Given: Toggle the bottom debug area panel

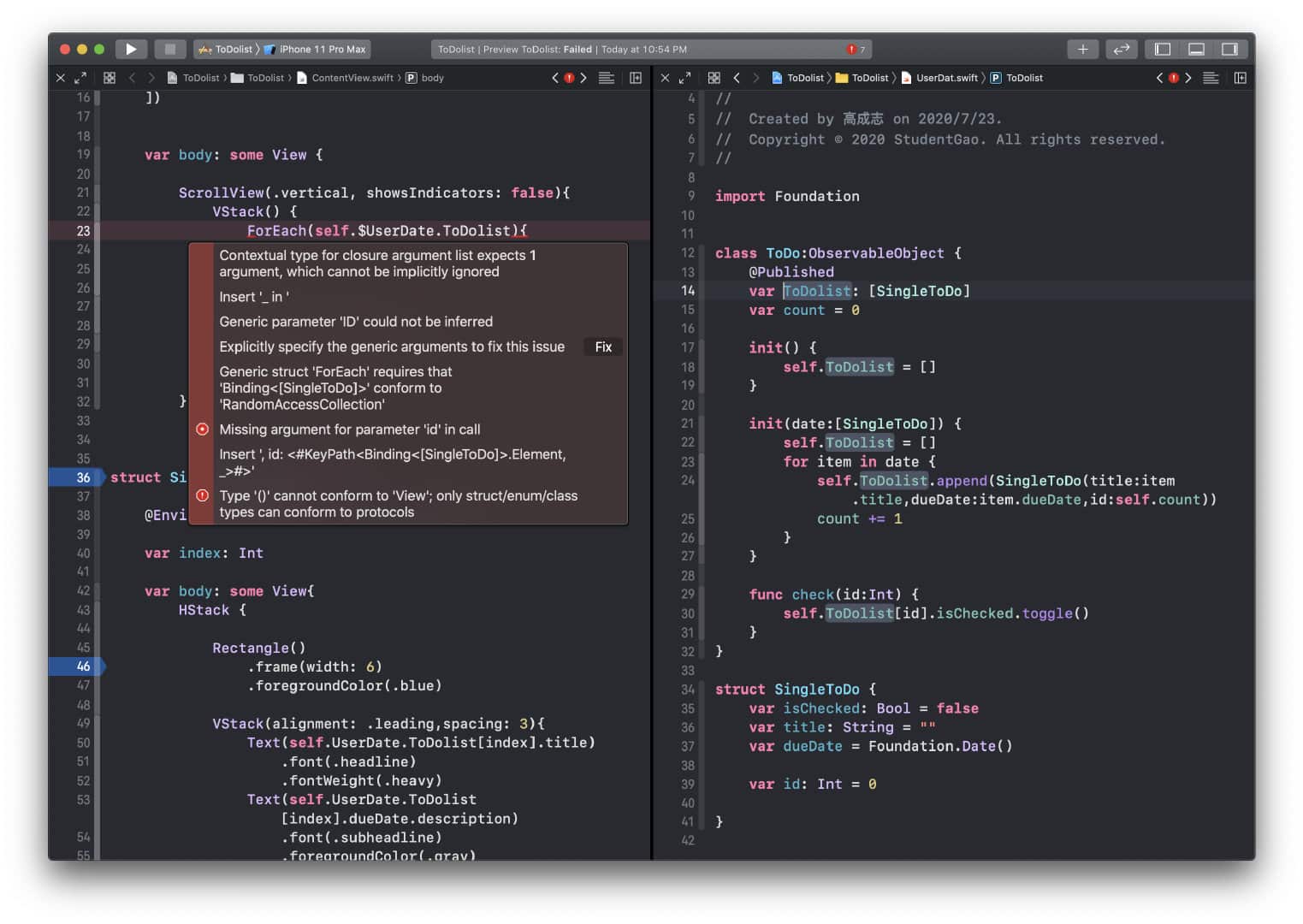Looking at the screenshot, I should point(1197,50).
